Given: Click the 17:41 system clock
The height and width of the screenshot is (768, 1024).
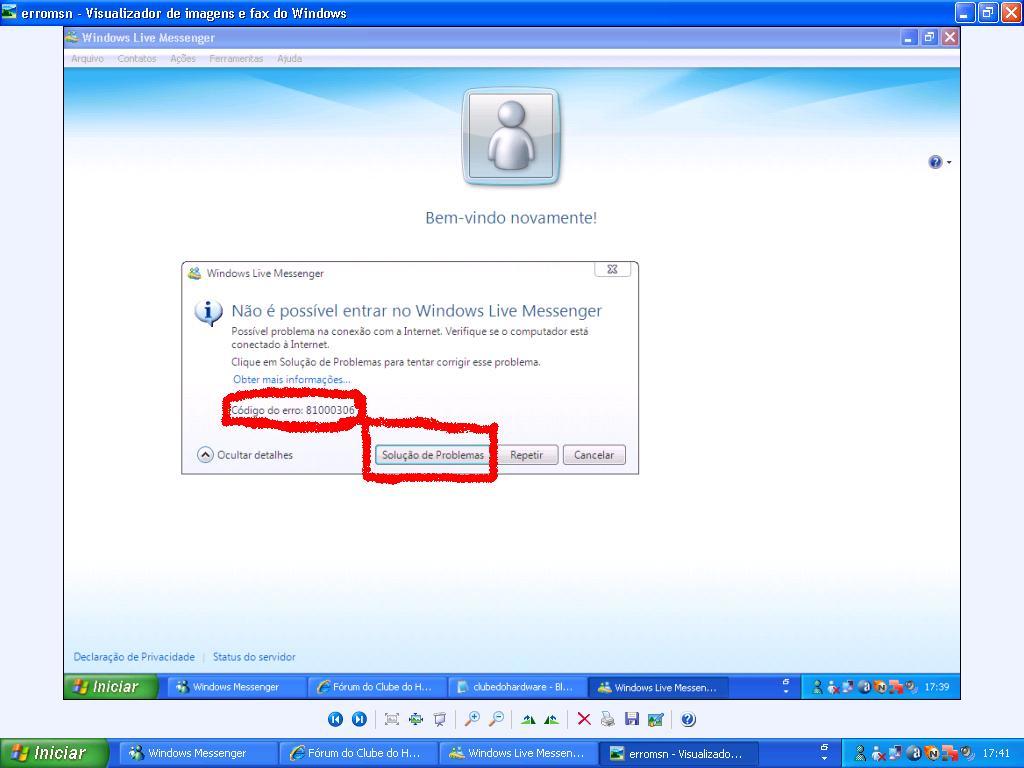Looking at the screenshot, I should click(997, 753).
